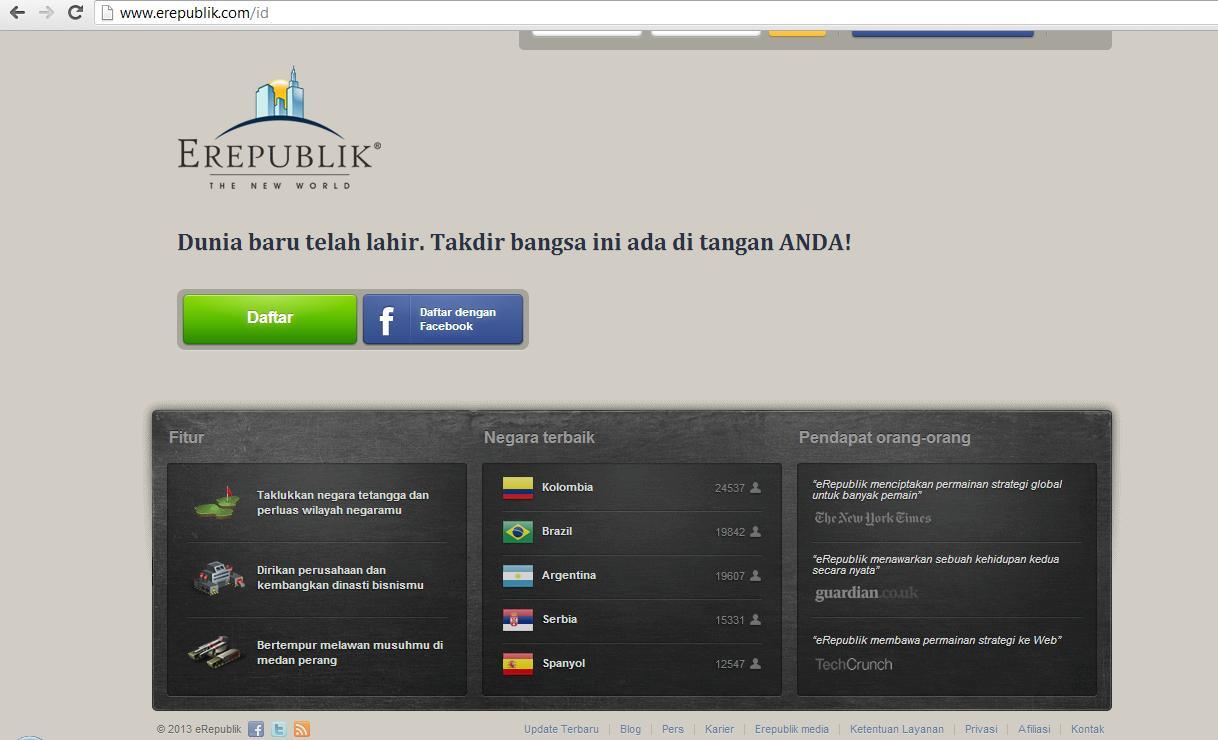Click the Facebook f logo icon
Screen dimensions: 1218x740
pos(387,320)
